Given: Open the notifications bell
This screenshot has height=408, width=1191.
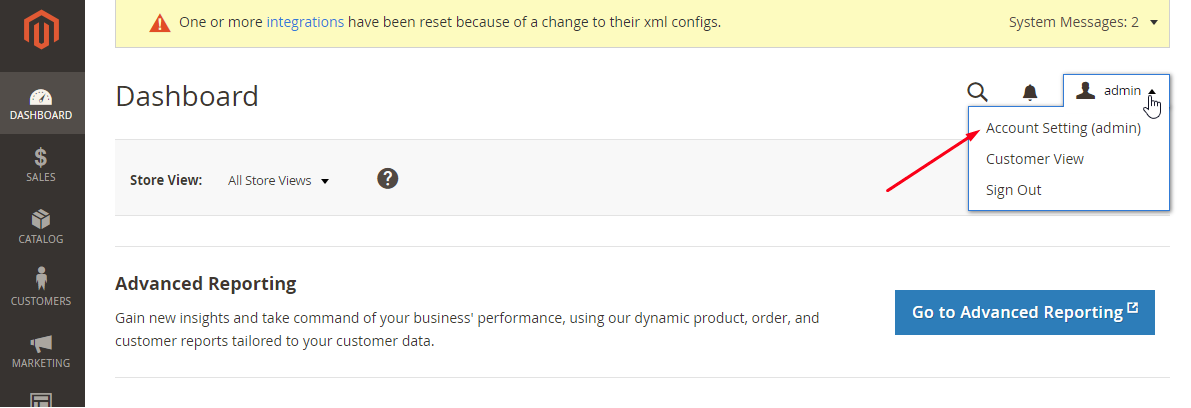Looking at the screenshot, I should [x=1029, y=92].
